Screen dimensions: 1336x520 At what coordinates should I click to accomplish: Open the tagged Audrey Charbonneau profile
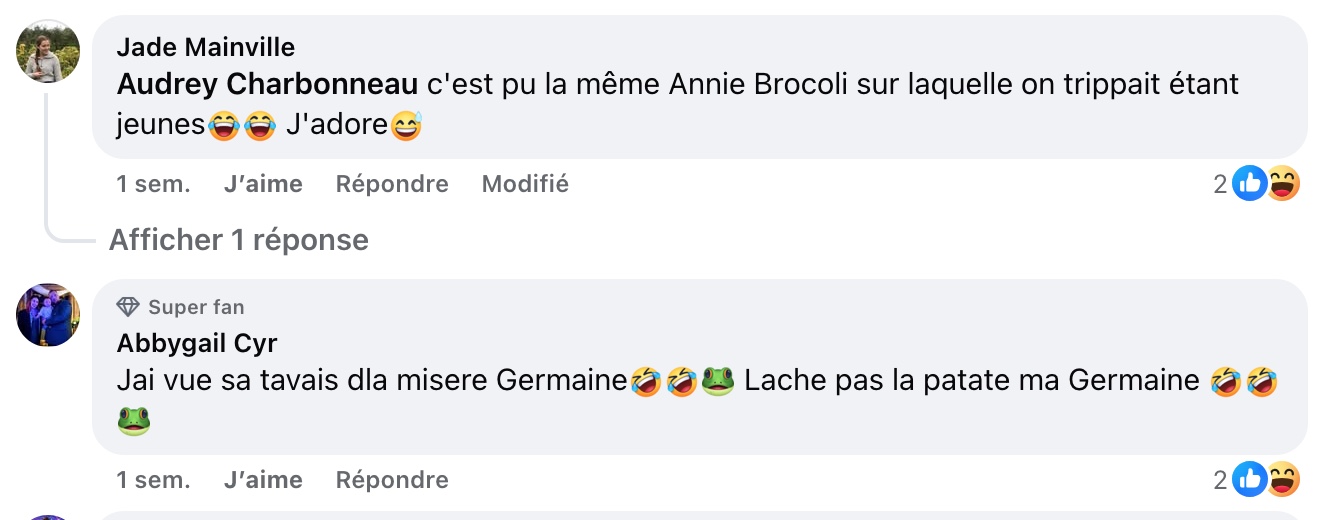click(267, 85)
